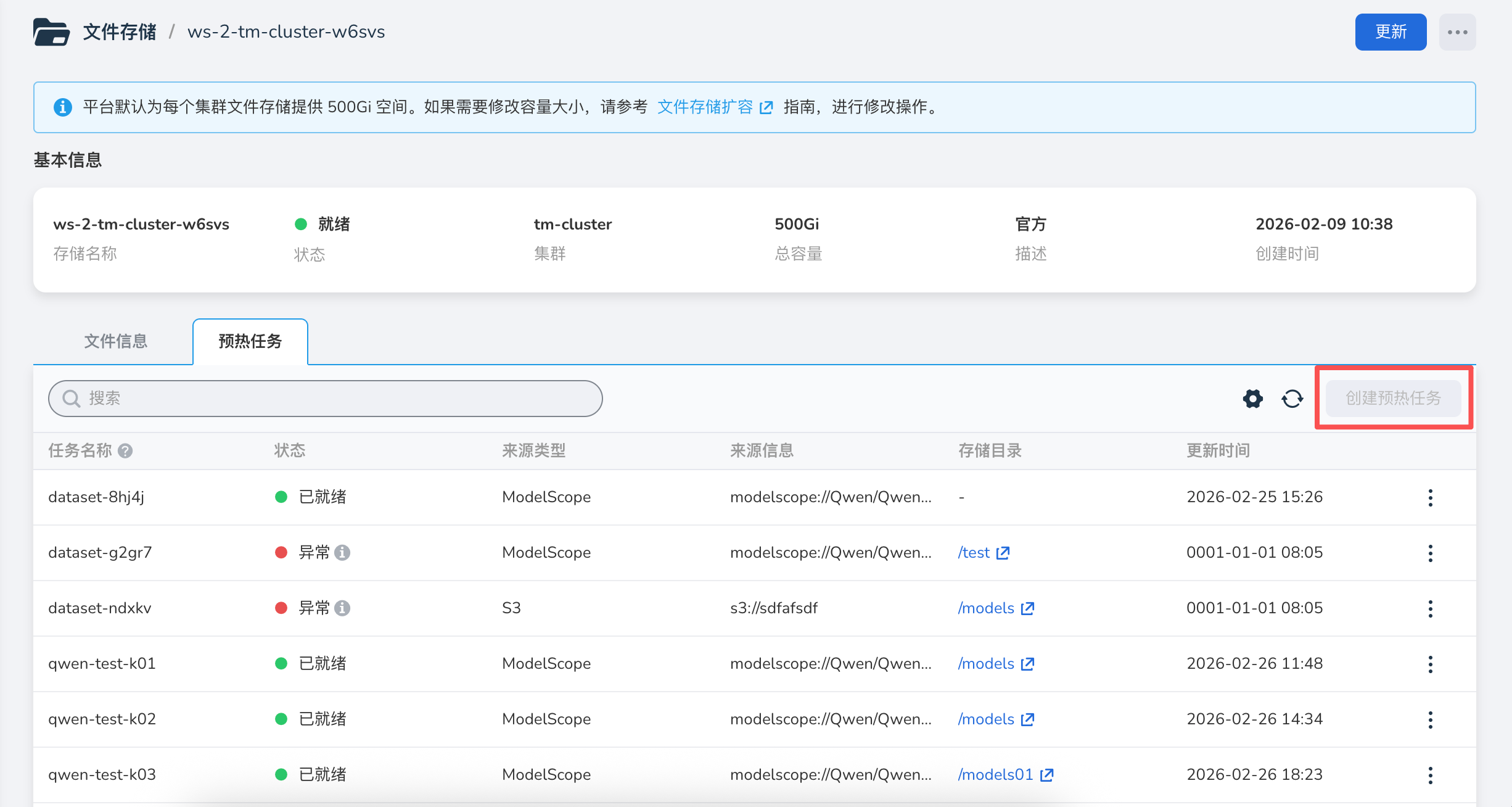Open the top-right ellipsis more menu
Image resolution: width=1512 pixels, height=807 pixels.
pyautogui.click(x=1457, y=32)
